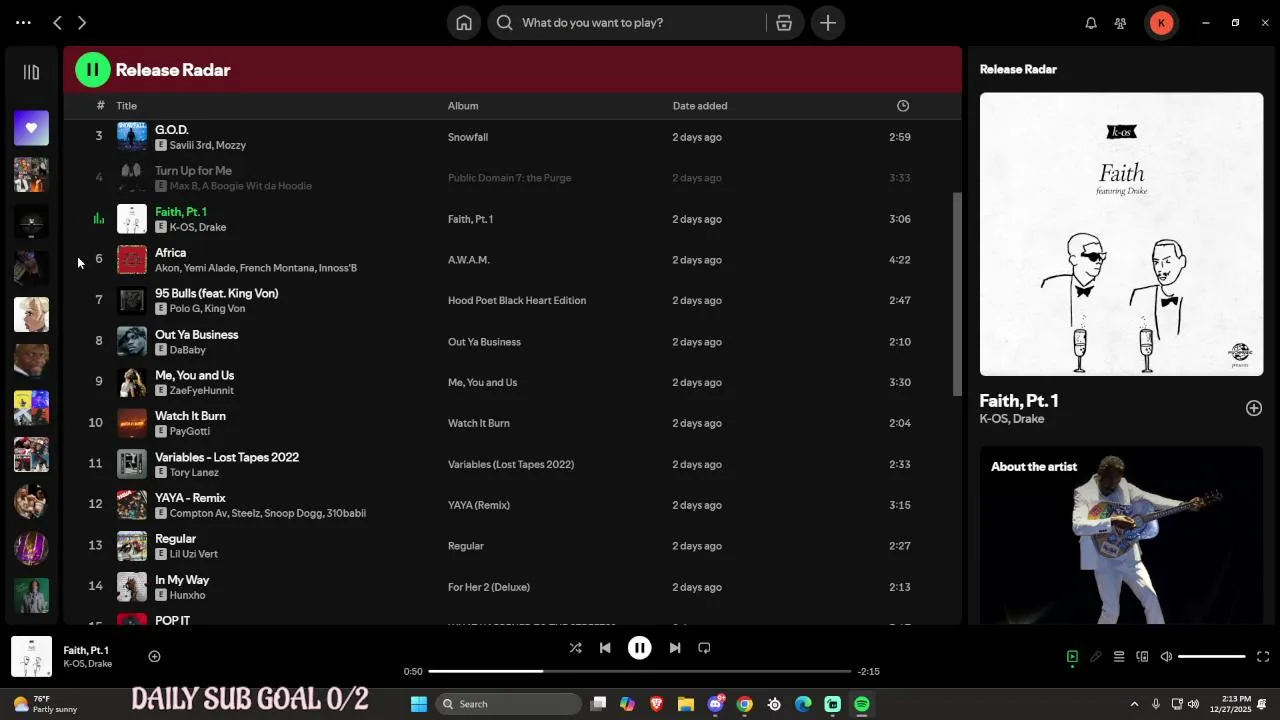The image size is (1280, 720).
Task: Add now-playing song to Liked Songs (bottom bar)
Action: point(154,657)
